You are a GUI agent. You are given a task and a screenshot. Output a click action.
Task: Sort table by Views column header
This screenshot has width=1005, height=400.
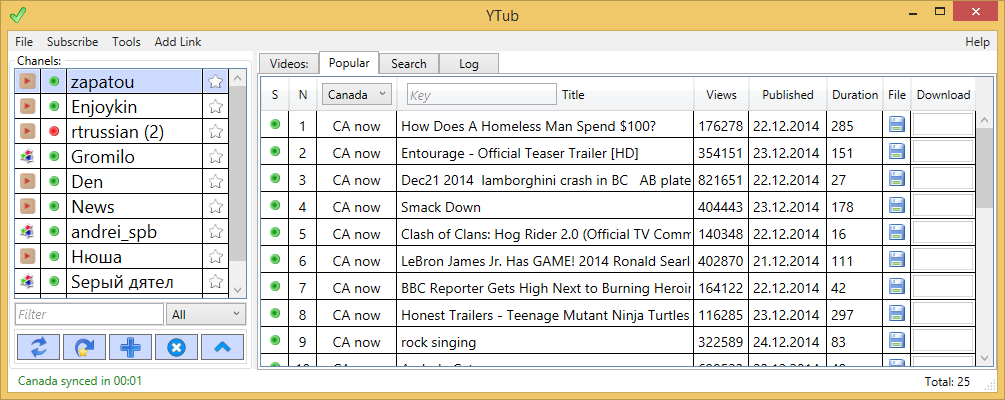point(721,94)
